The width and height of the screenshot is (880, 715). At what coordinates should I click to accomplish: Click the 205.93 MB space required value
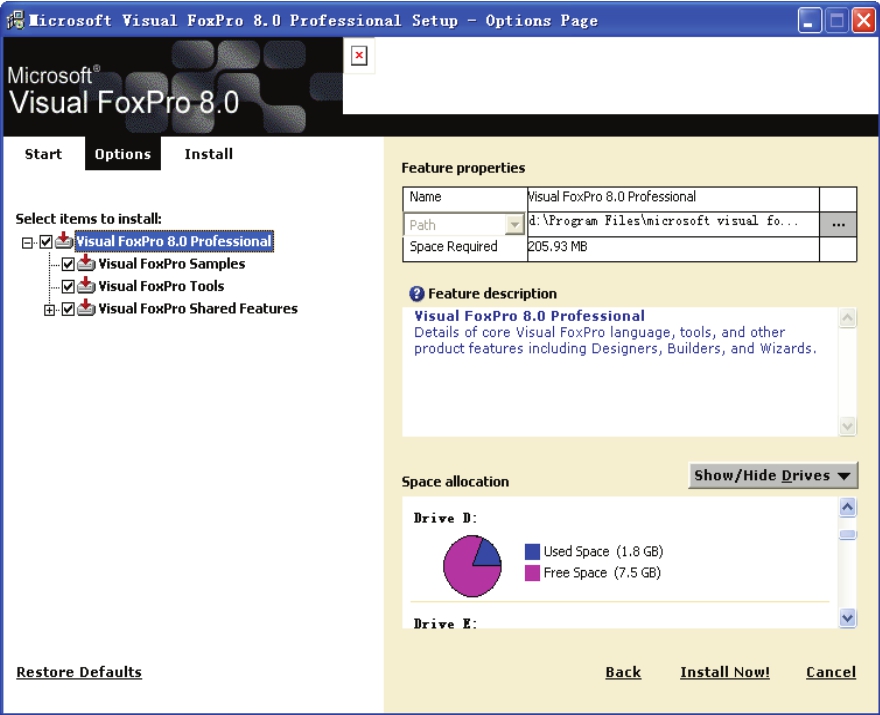tap(557, 246)
